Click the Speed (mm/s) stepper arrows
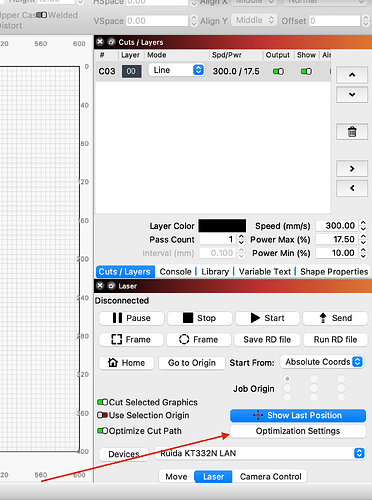The height and width of the screenshot is (500, 372). (363, 226)
